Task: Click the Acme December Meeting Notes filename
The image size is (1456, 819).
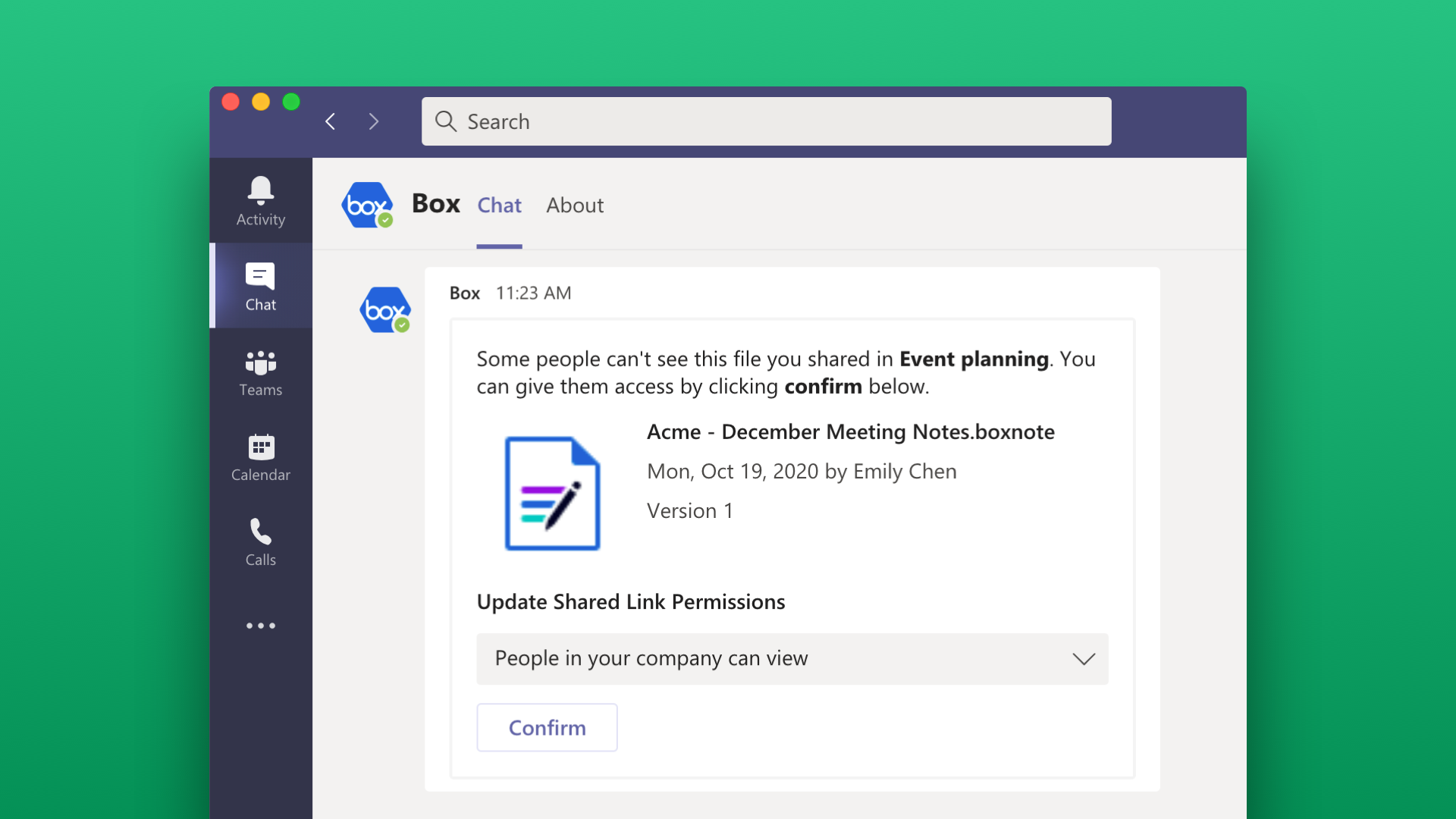Action: 850,431
